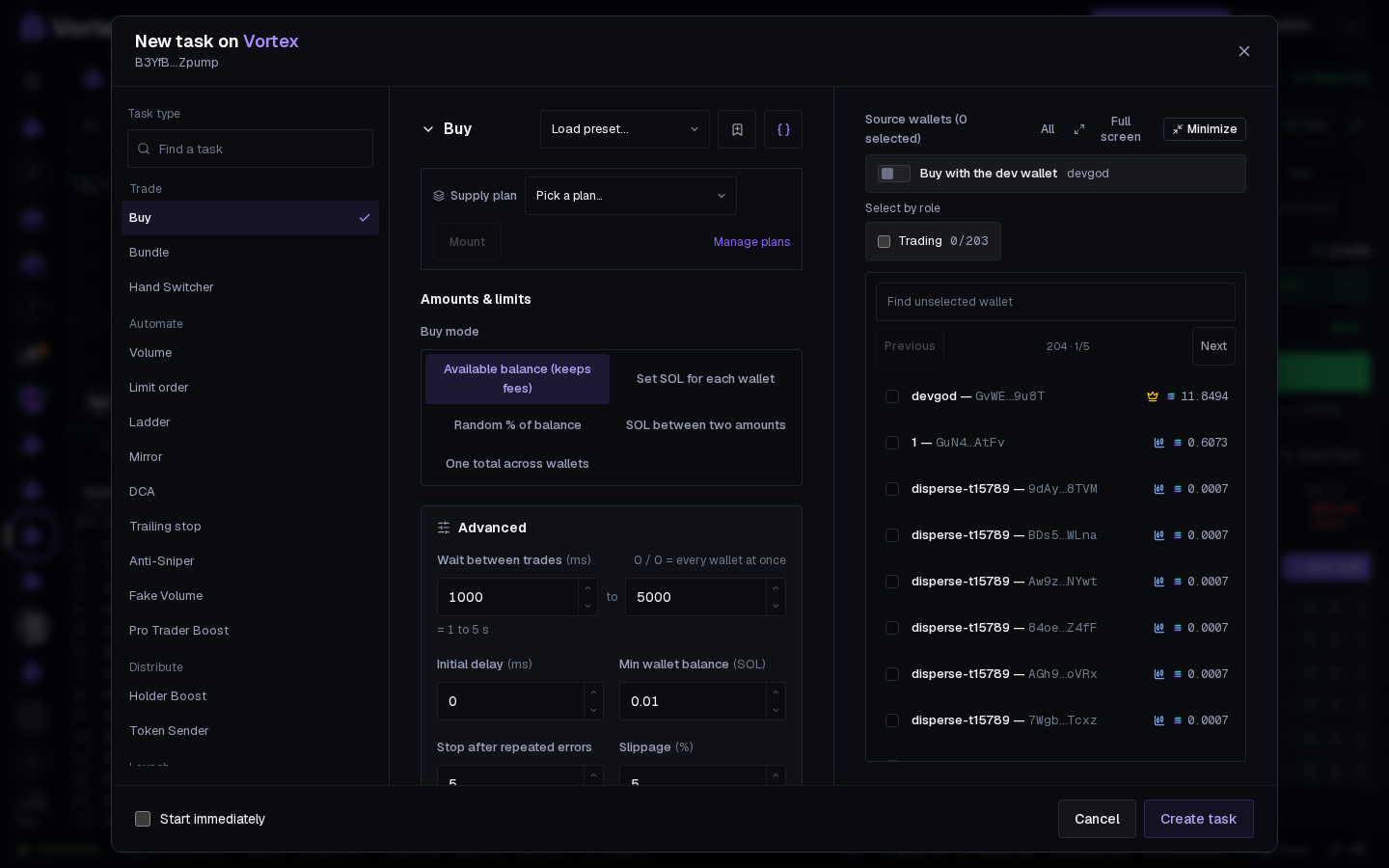Toggle Buy with the dev wallet
This screenshot has width=1389, height=868.
click(894, 174)
